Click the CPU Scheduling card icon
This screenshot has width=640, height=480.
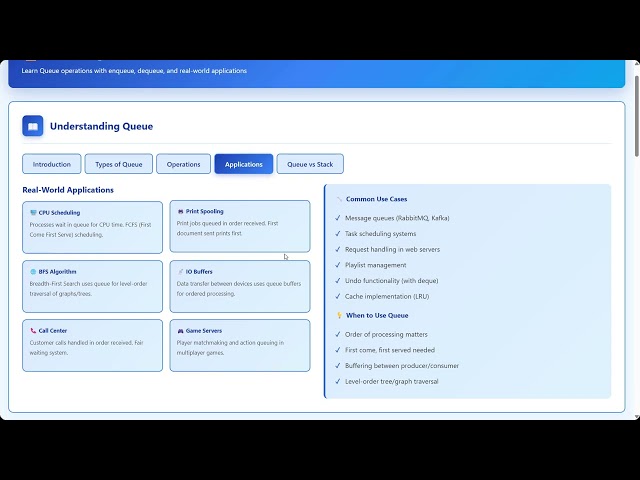coord(33,213)
